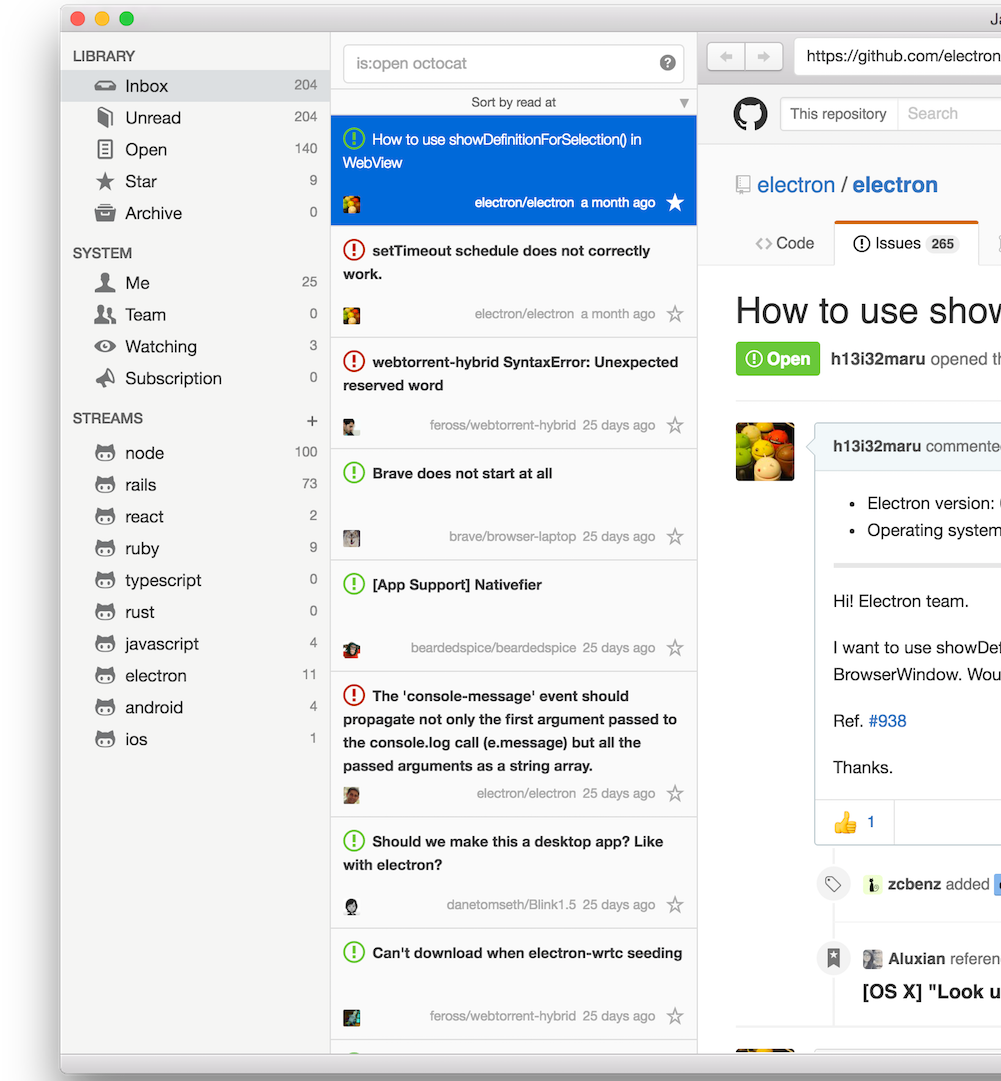
Task: Open the typescript stream
Action: click(x=195, y=580)
